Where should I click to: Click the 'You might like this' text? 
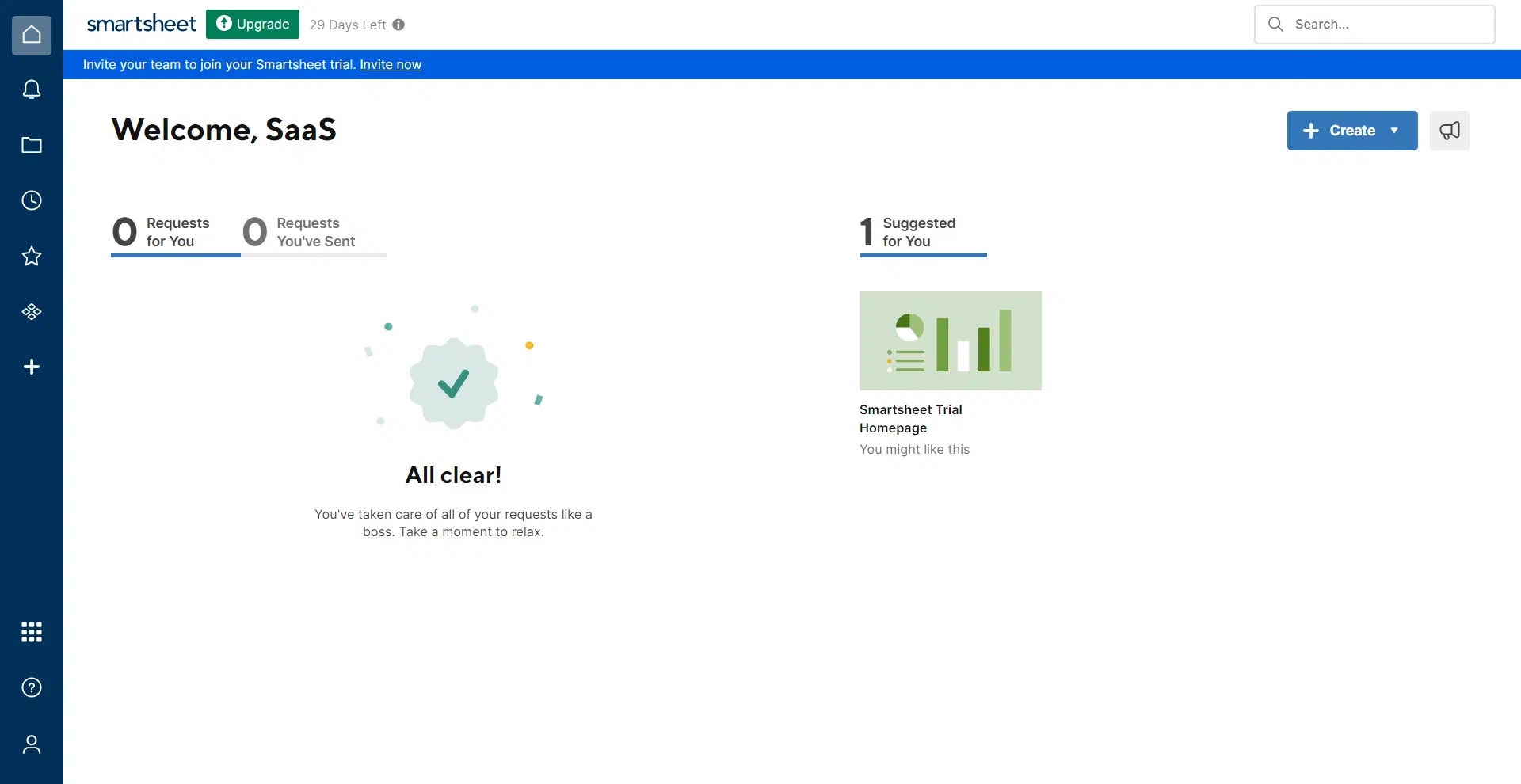[914, 449]
